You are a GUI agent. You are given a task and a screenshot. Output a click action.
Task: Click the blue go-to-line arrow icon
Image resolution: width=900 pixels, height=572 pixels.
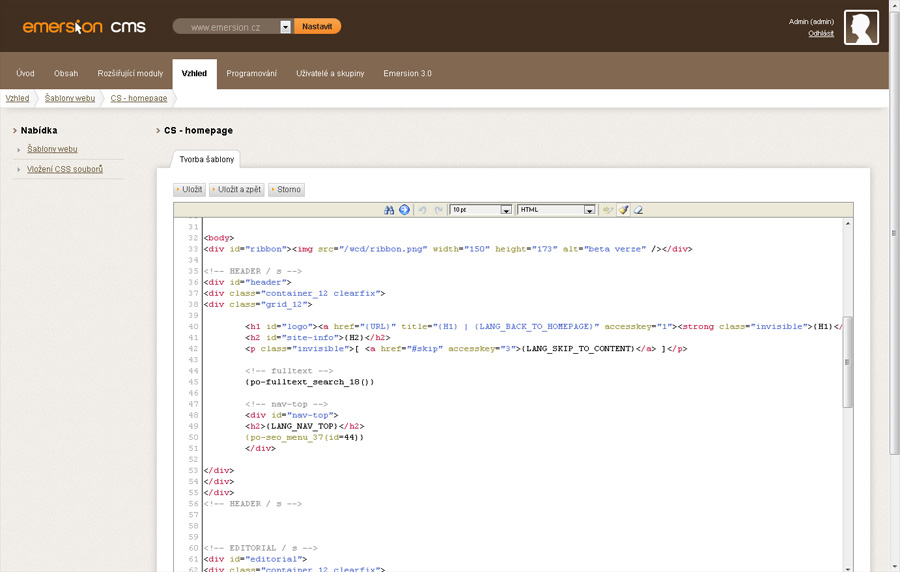click(x=404, y=210)
